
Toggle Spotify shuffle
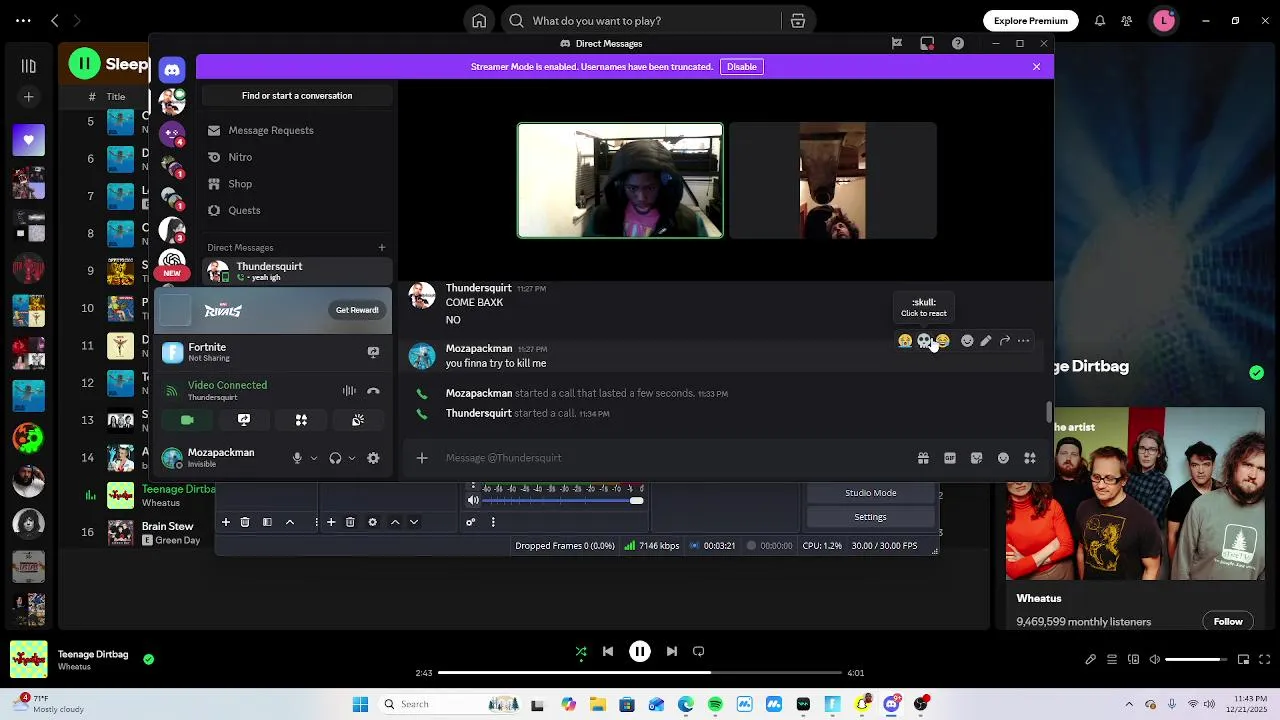click(581, 651)
